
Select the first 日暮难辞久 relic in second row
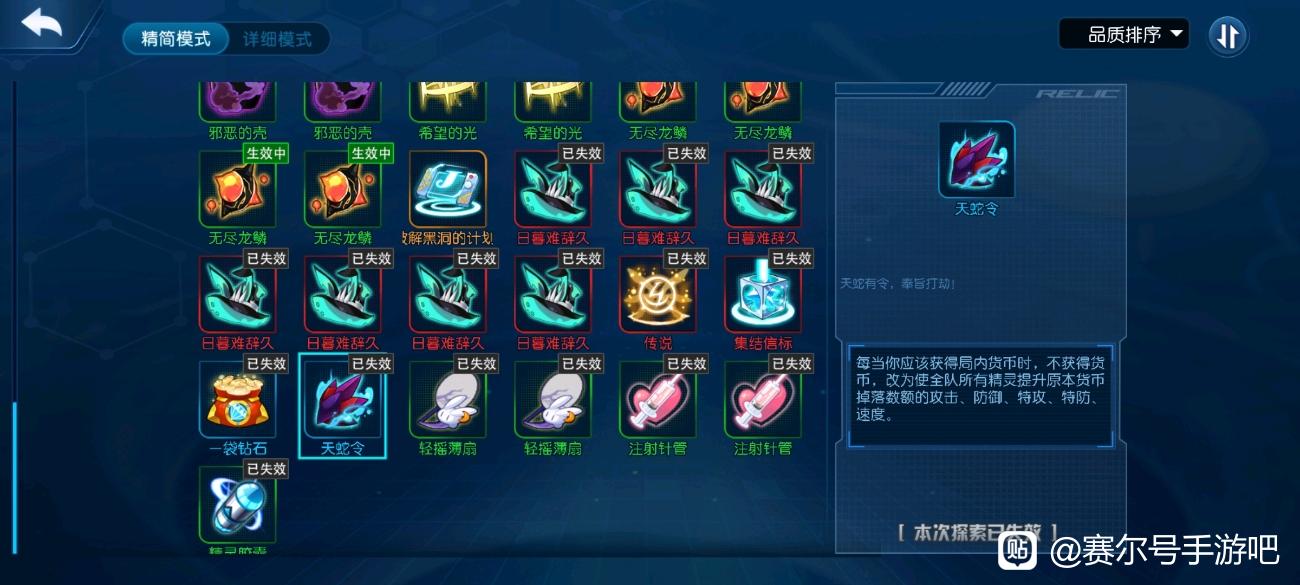tap(552, 188)
